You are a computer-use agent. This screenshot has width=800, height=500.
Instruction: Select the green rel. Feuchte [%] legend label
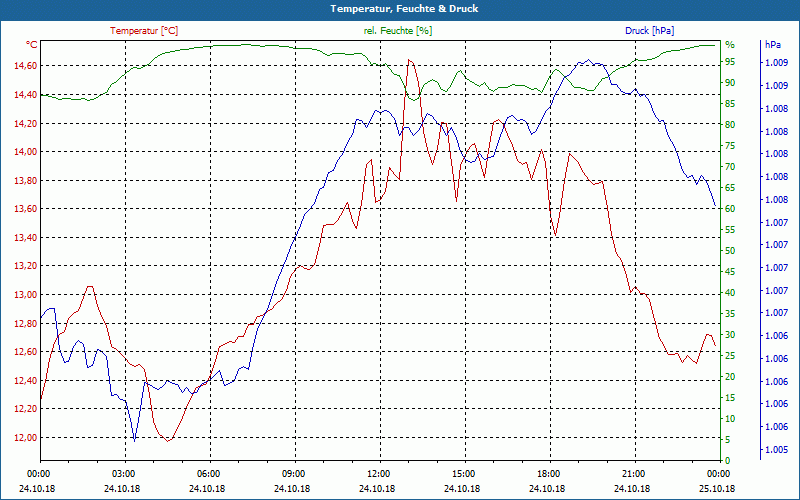click(397, 31)
